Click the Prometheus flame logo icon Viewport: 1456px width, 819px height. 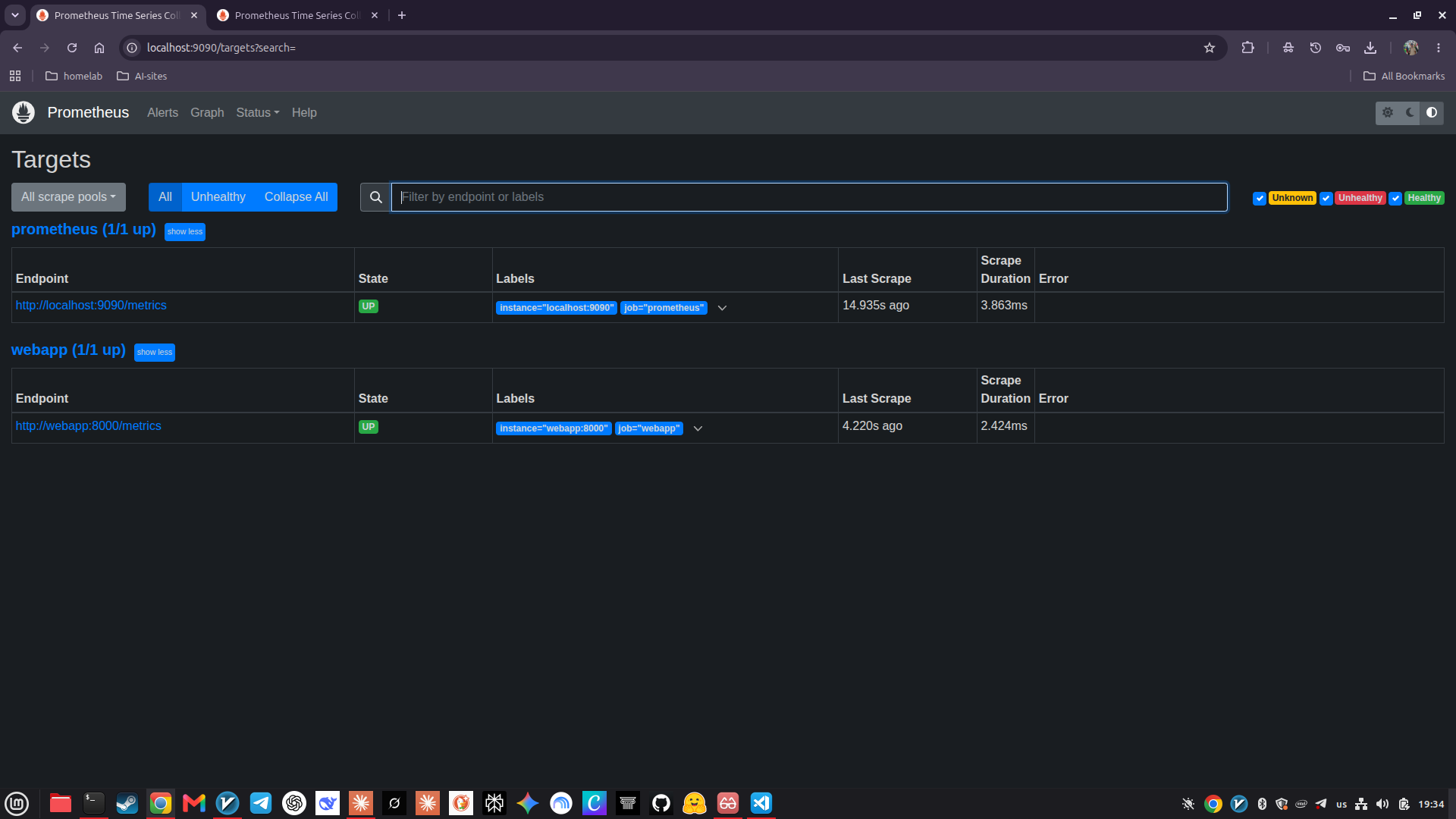coord(24,112)
